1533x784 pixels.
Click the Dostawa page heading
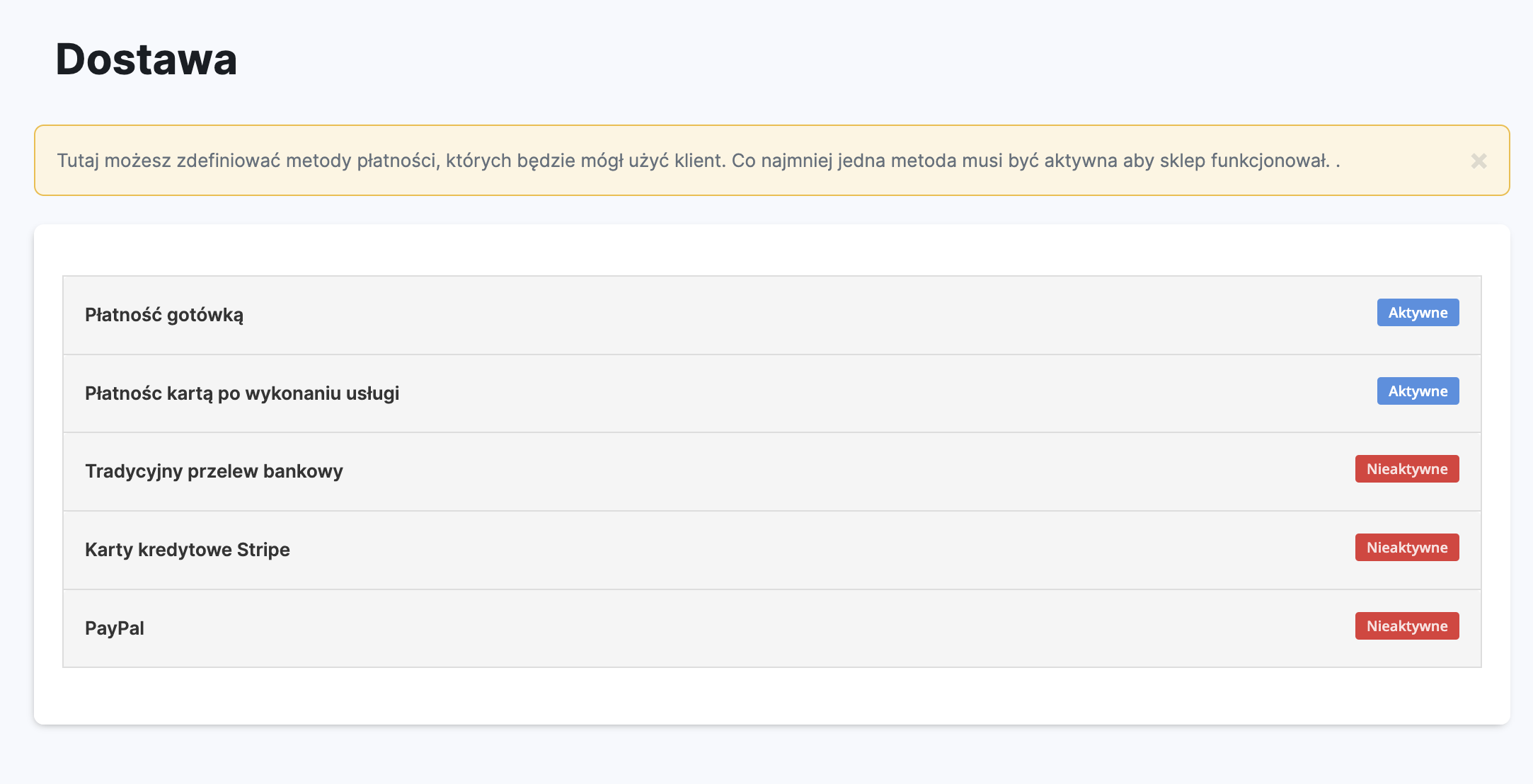point(147,59)
